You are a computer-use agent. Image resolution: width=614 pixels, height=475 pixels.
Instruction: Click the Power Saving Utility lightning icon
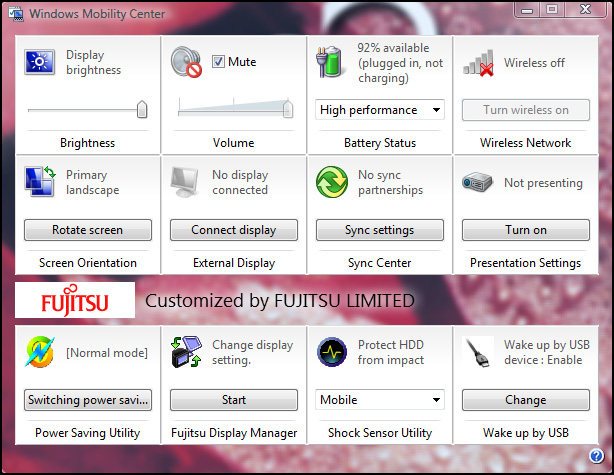(x=40, y=352)
